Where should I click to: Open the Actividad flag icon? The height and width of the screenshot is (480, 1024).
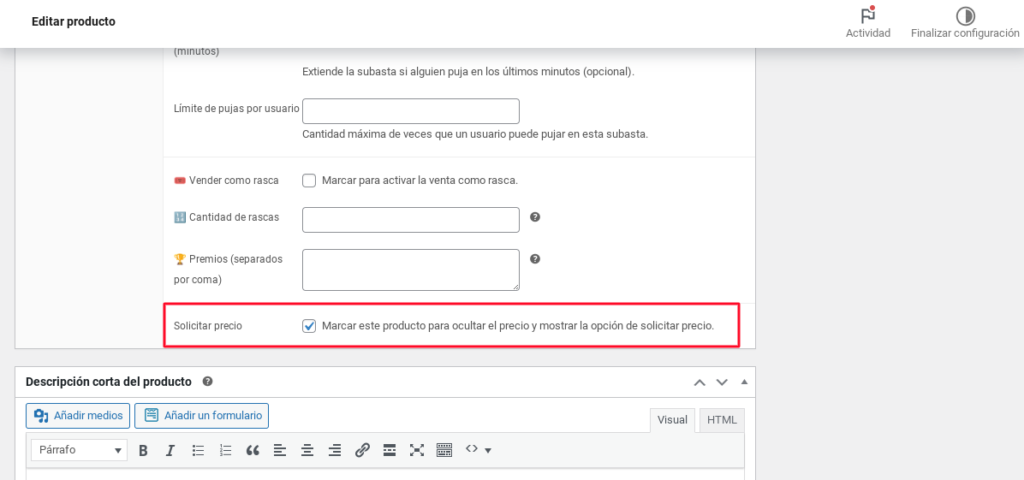tap(867, 15)
